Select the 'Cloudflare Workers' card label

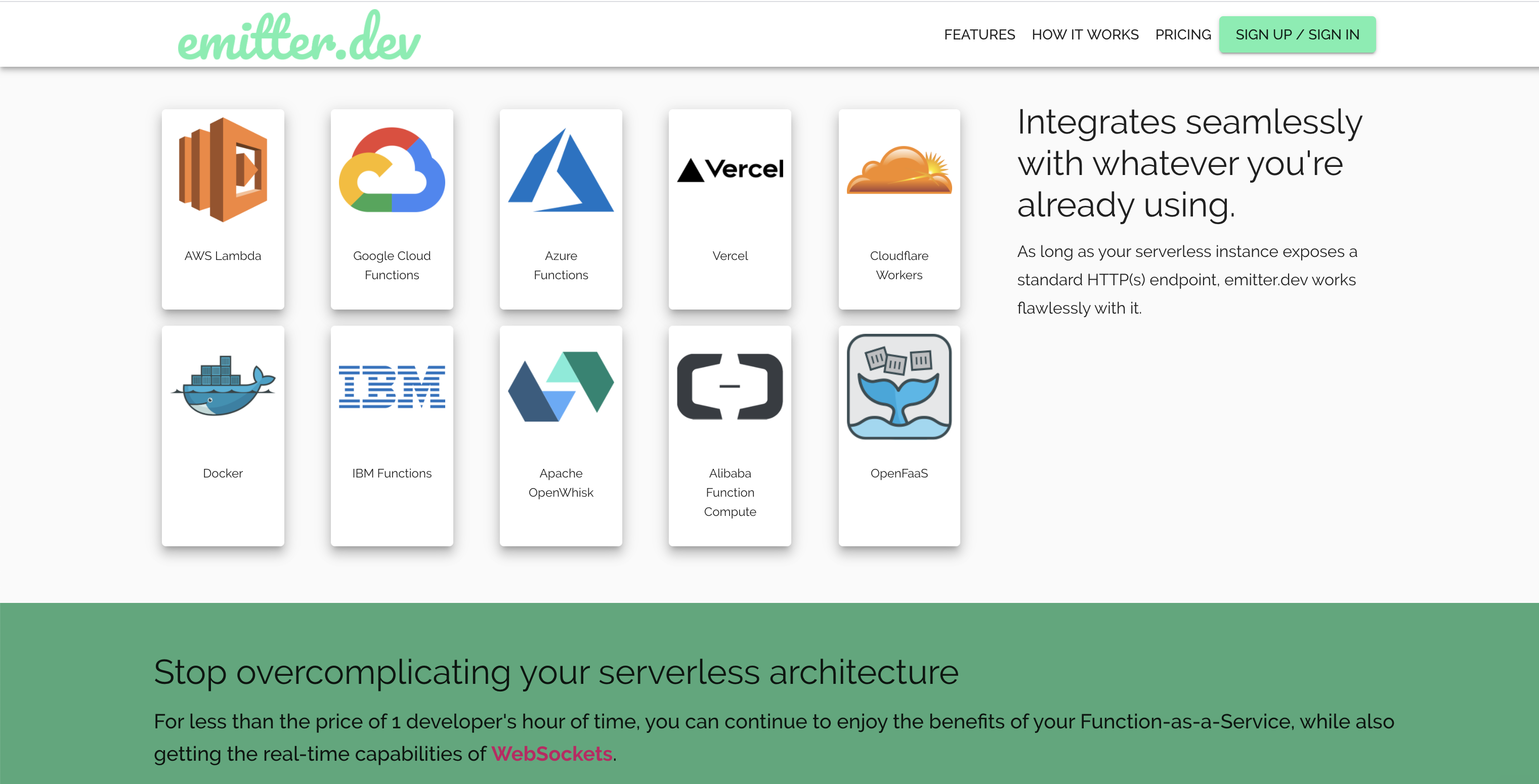click(899, 265)
